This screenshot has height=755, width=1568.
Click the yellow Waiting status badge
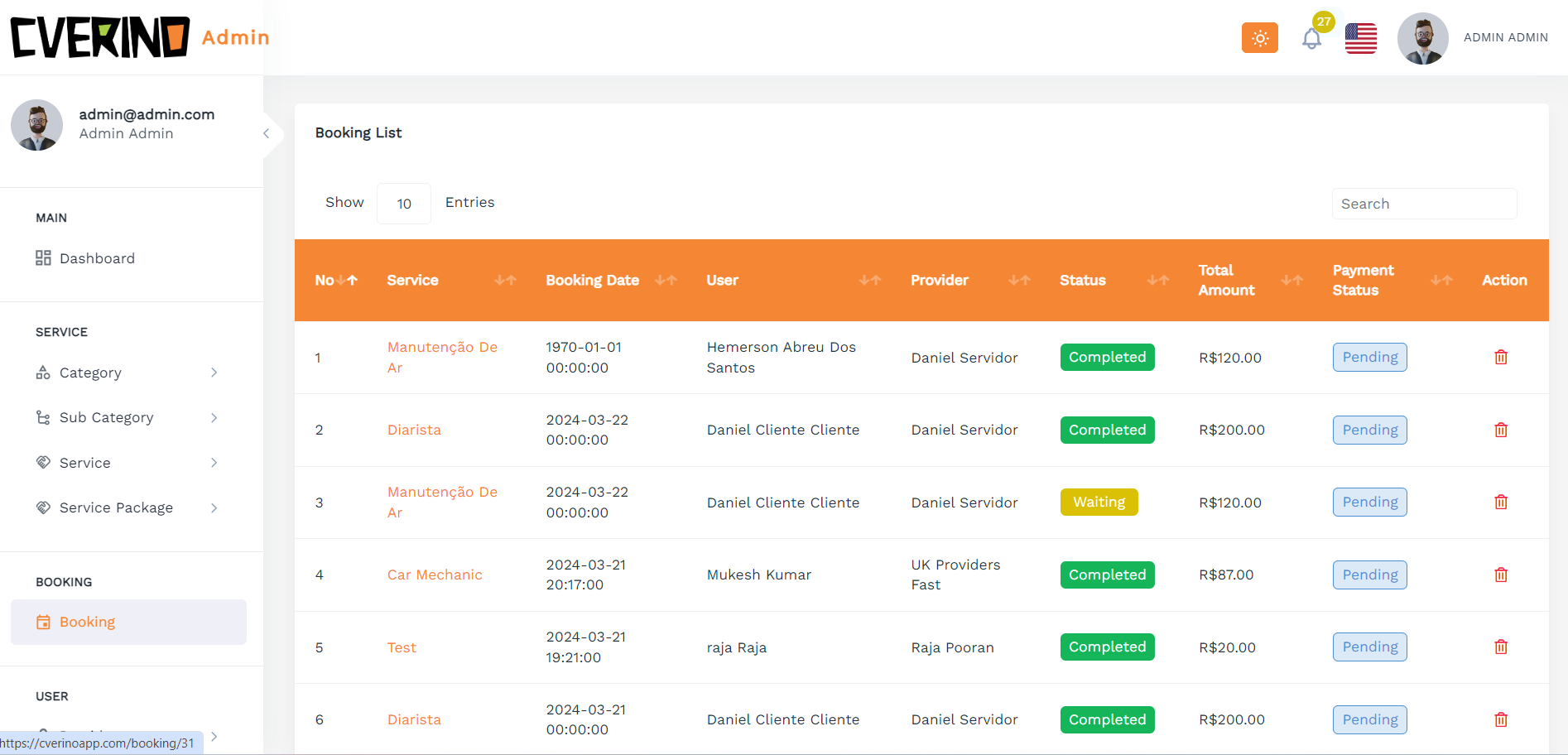pyautogui.click(x=1099, y=503)
